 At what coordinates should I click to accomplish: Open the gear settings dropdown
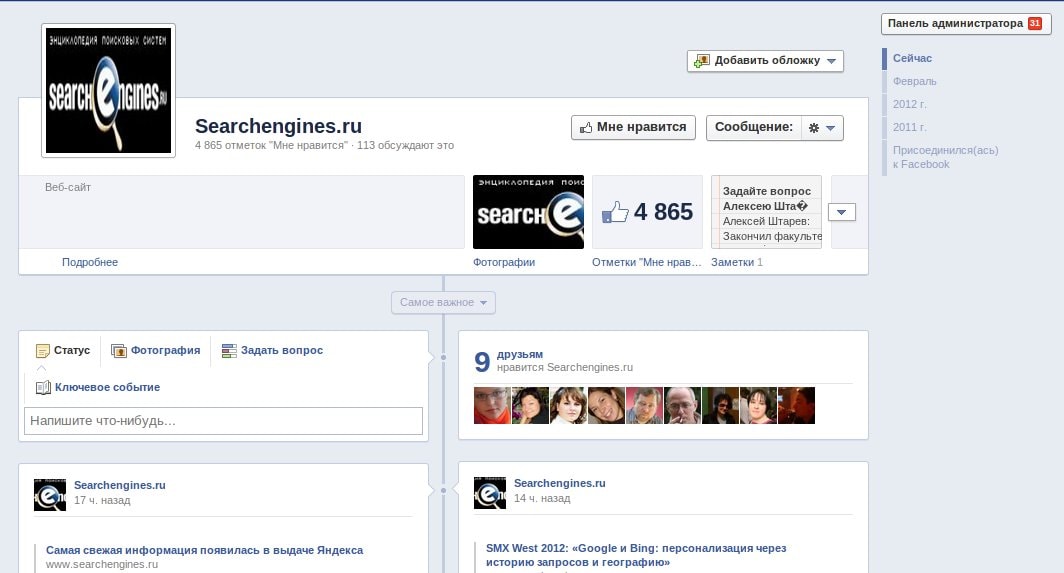822,128
